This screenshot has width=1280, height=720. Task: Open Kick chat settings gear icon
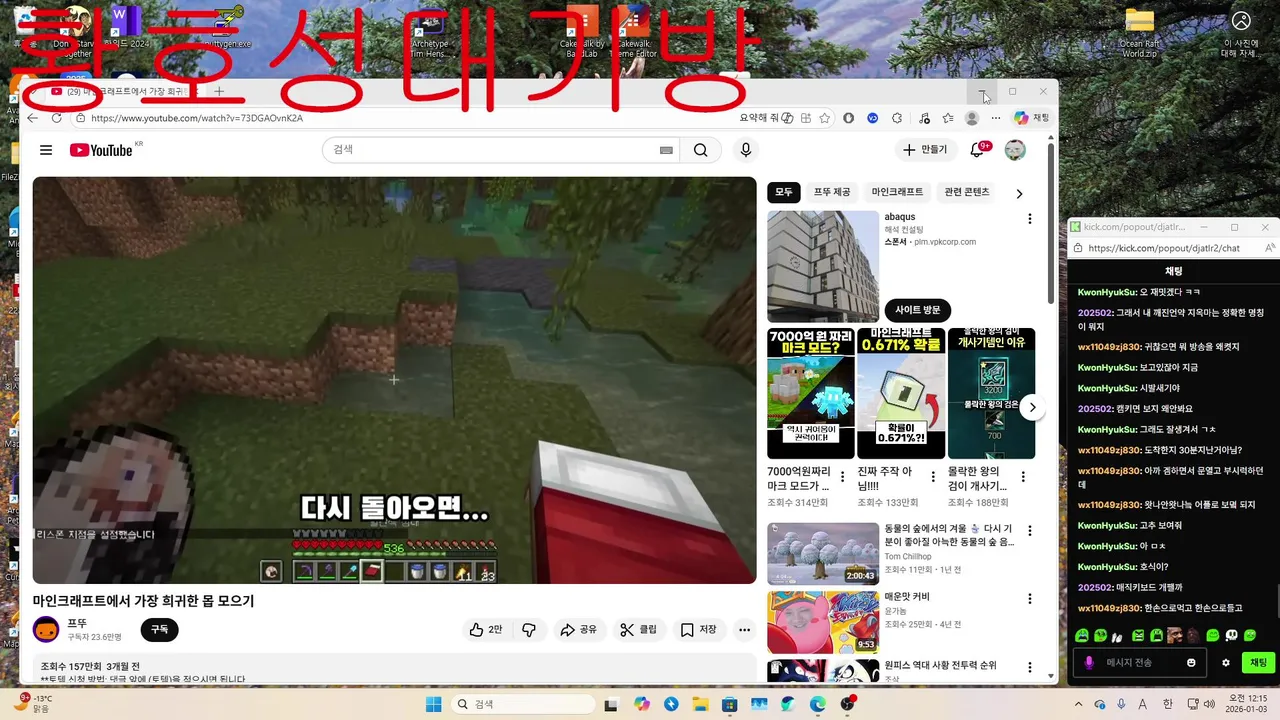pos(1226,662)
